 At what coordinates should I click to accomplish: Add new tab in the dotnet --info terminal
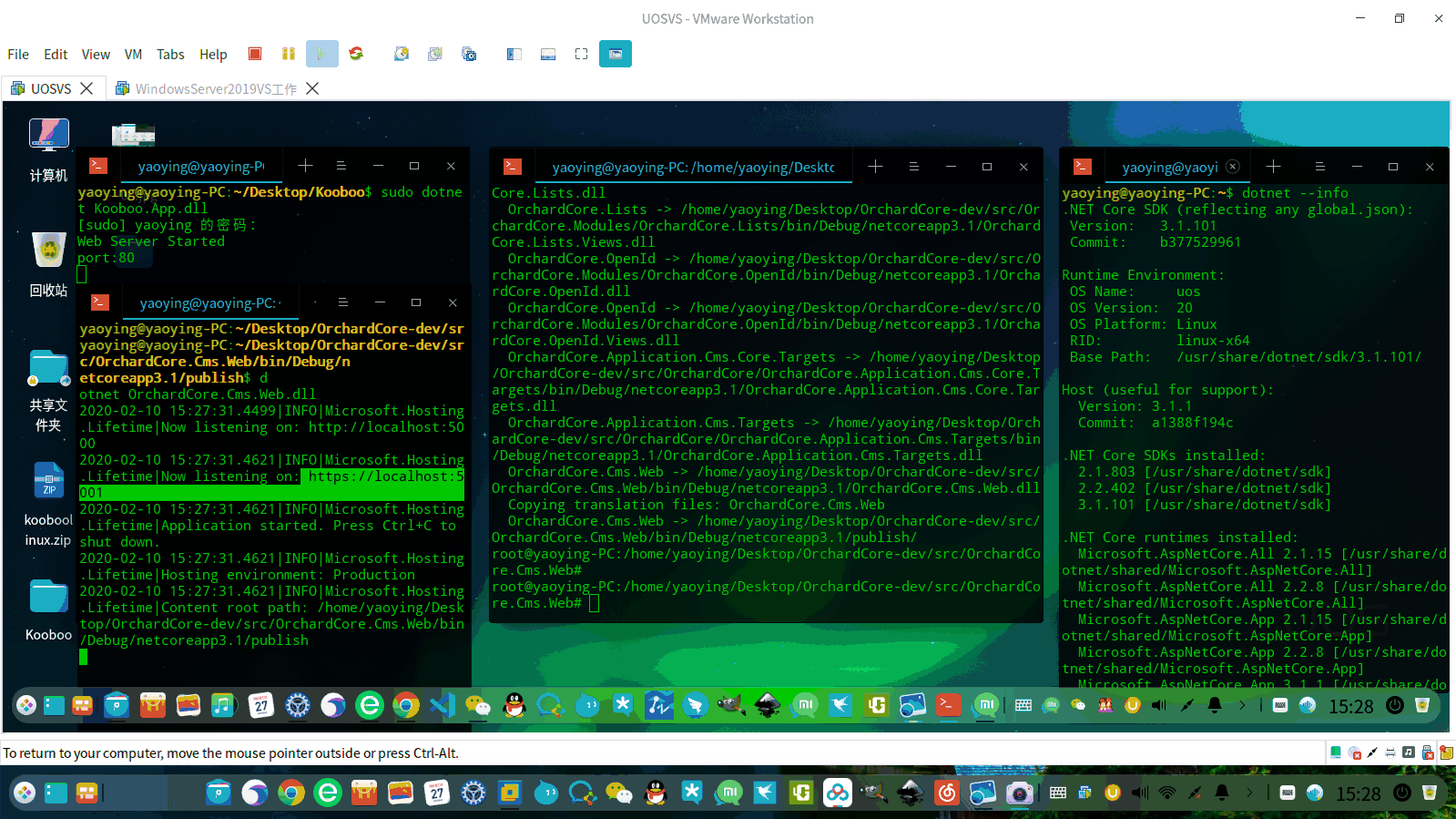click(x=1273, y=167)
